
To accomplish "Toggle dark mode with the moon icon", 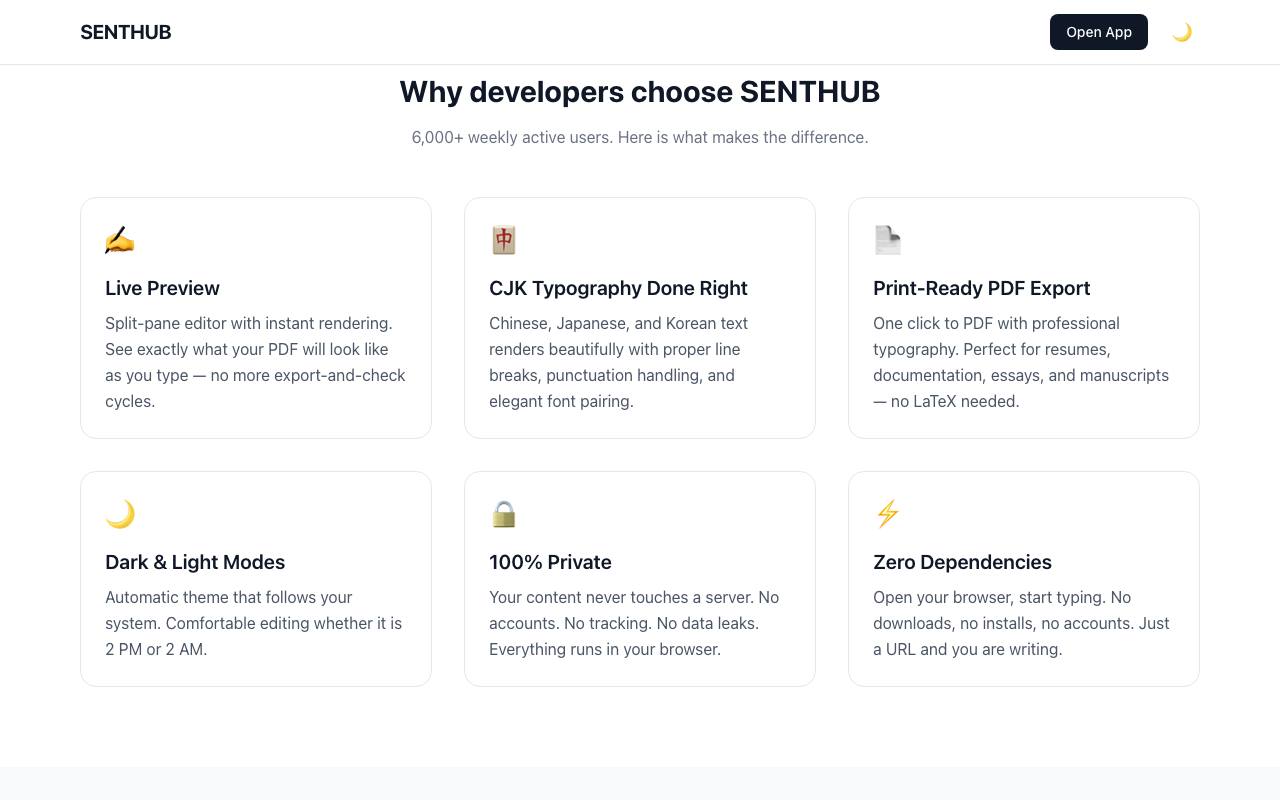I will point(1182,32).
